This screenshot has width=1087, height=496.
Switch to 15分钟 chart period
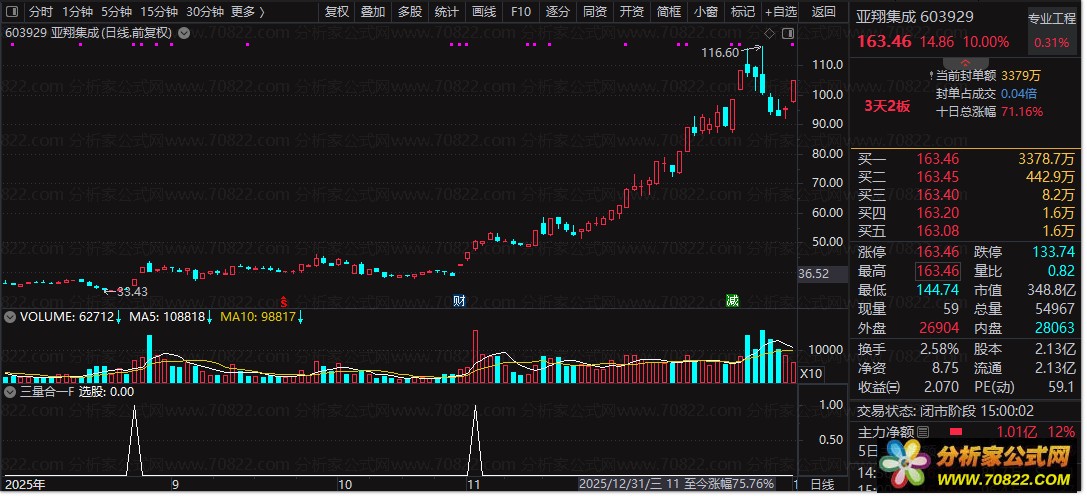tap(159, 11)
